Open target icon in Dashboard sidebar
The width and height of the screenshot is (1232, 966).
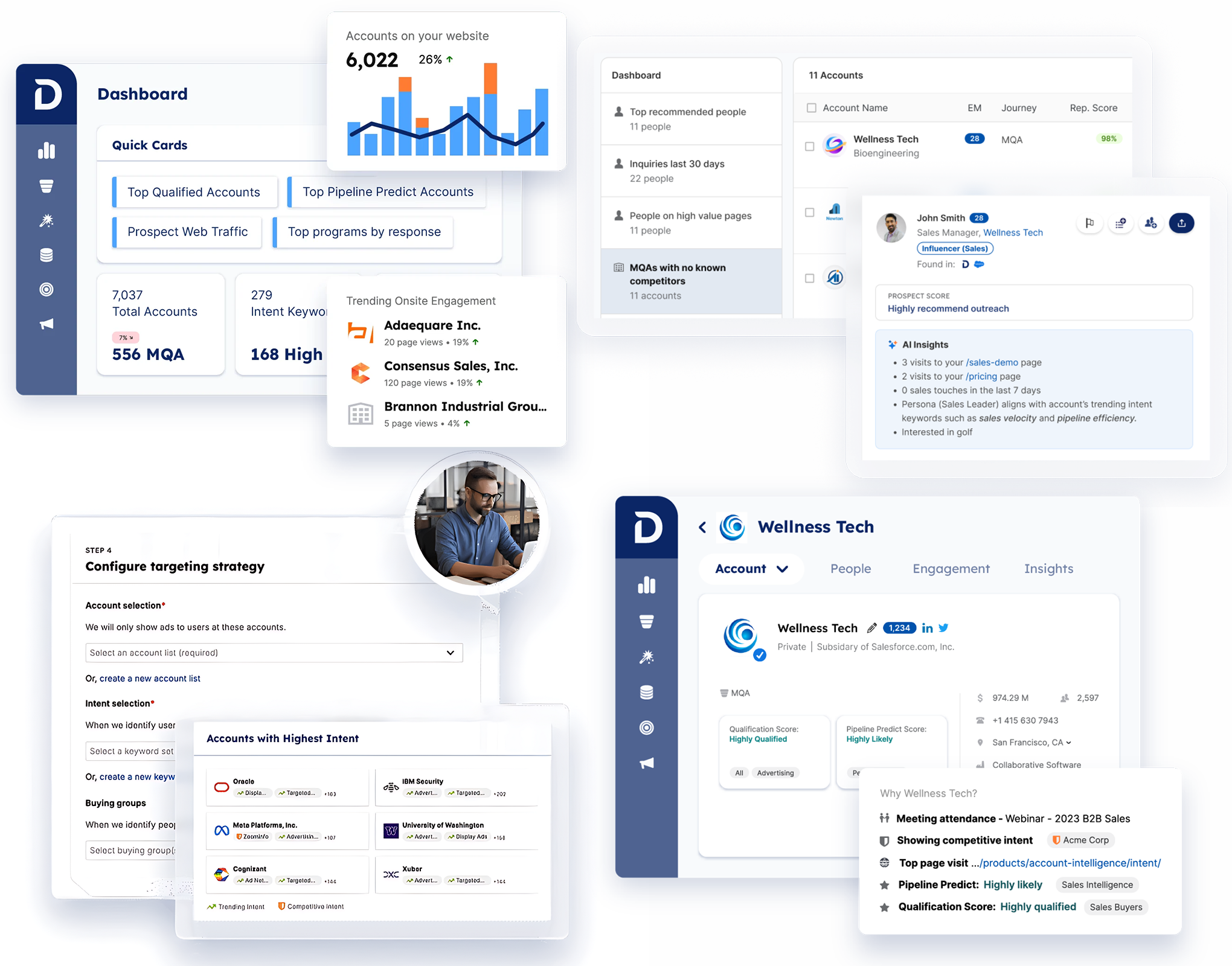[x=47, y=290]
